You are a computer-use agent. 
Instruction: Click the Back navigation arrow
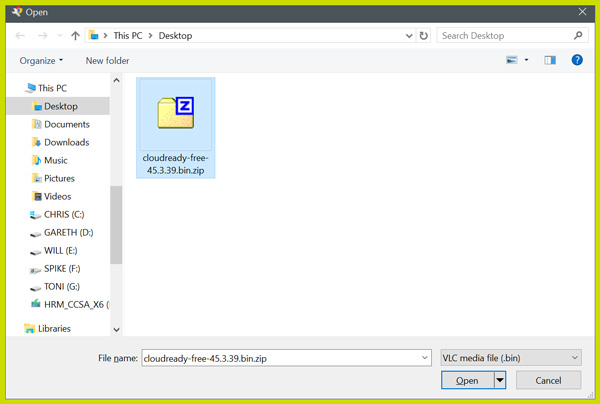click(20, 36)
